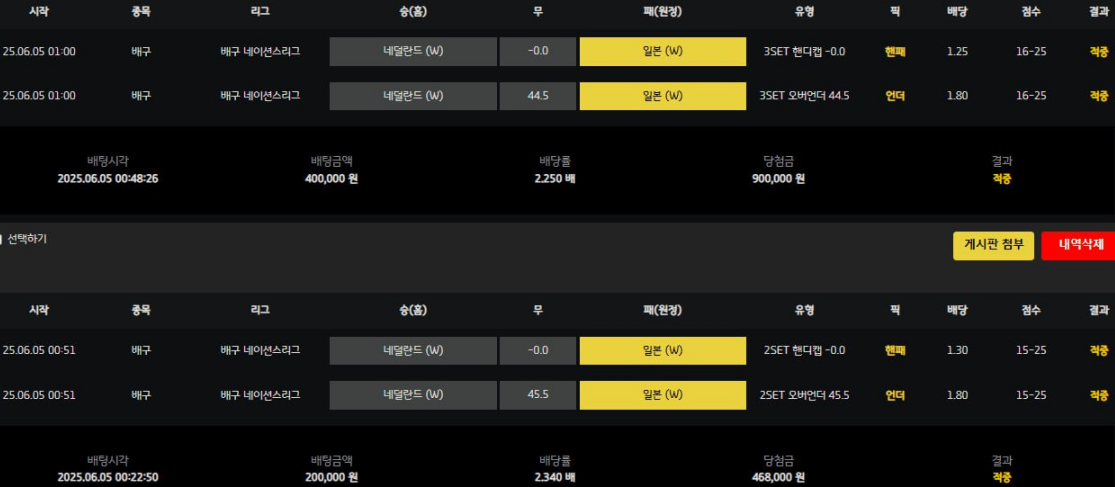The height and width of the screenshot is (487, 1115).
Task: Click 배구 네이션스리그 league in first row
Action: [x=260, y=52]
